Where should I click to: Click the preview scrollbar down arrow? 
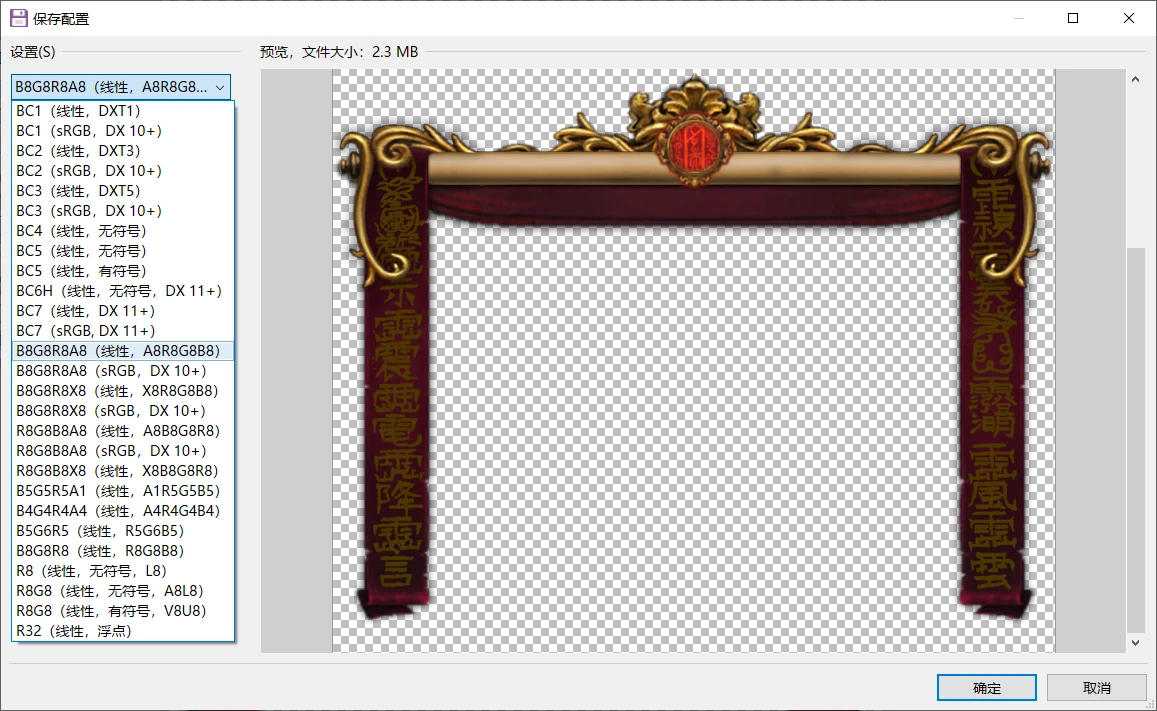(x=1136, y=642)
